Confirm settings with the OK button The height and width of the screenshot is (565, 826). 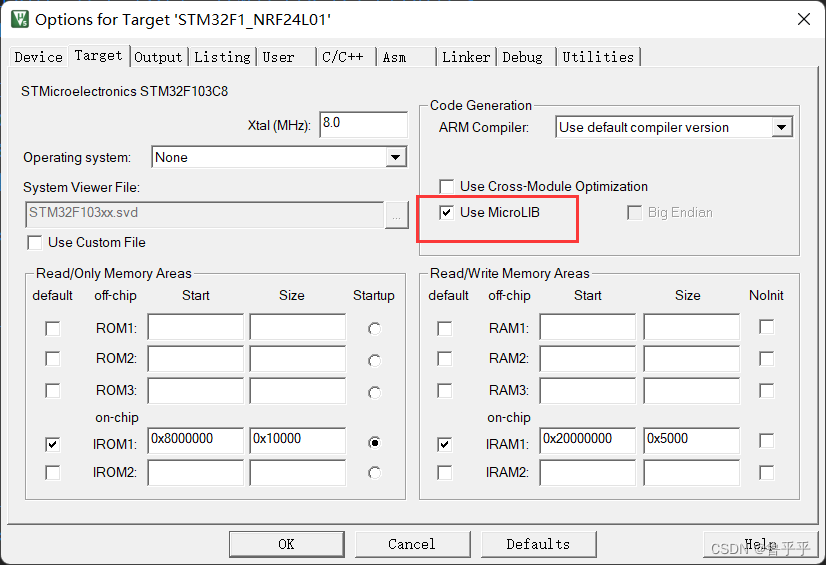pos(287,544)
